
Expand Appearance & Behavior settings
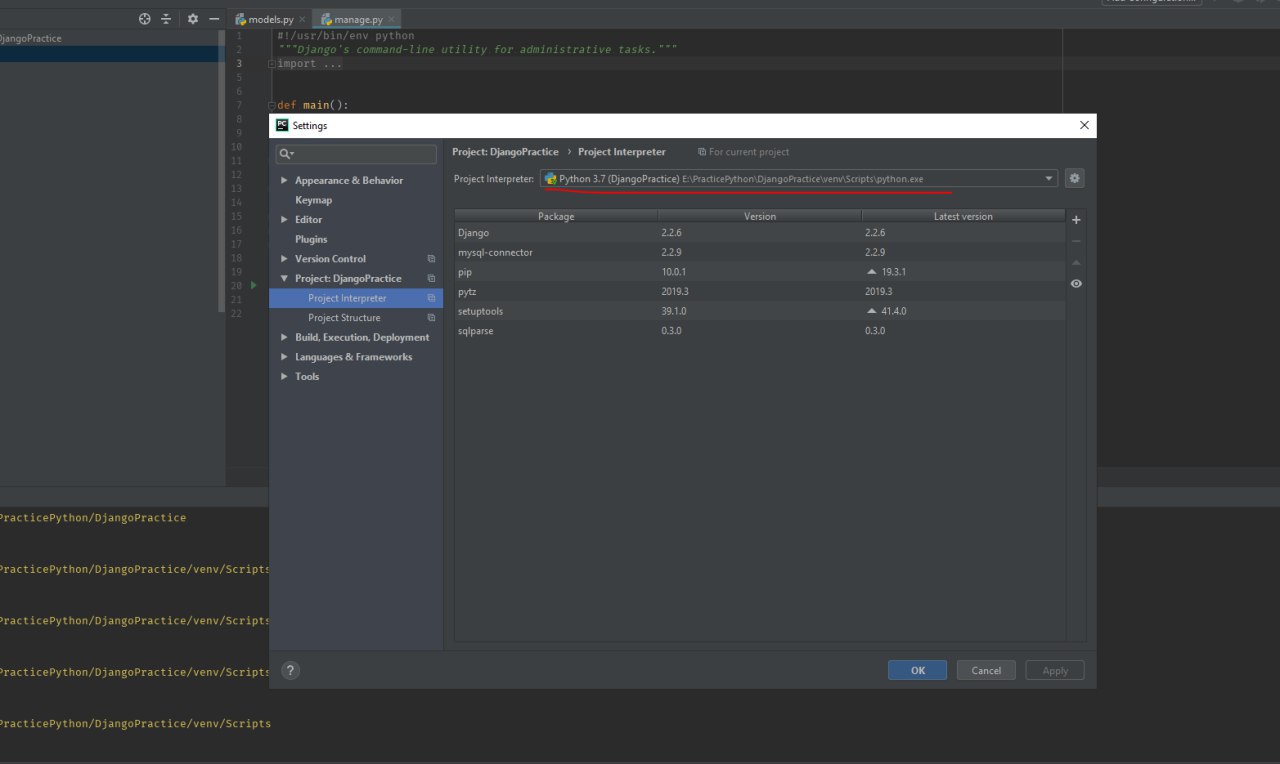284,181
